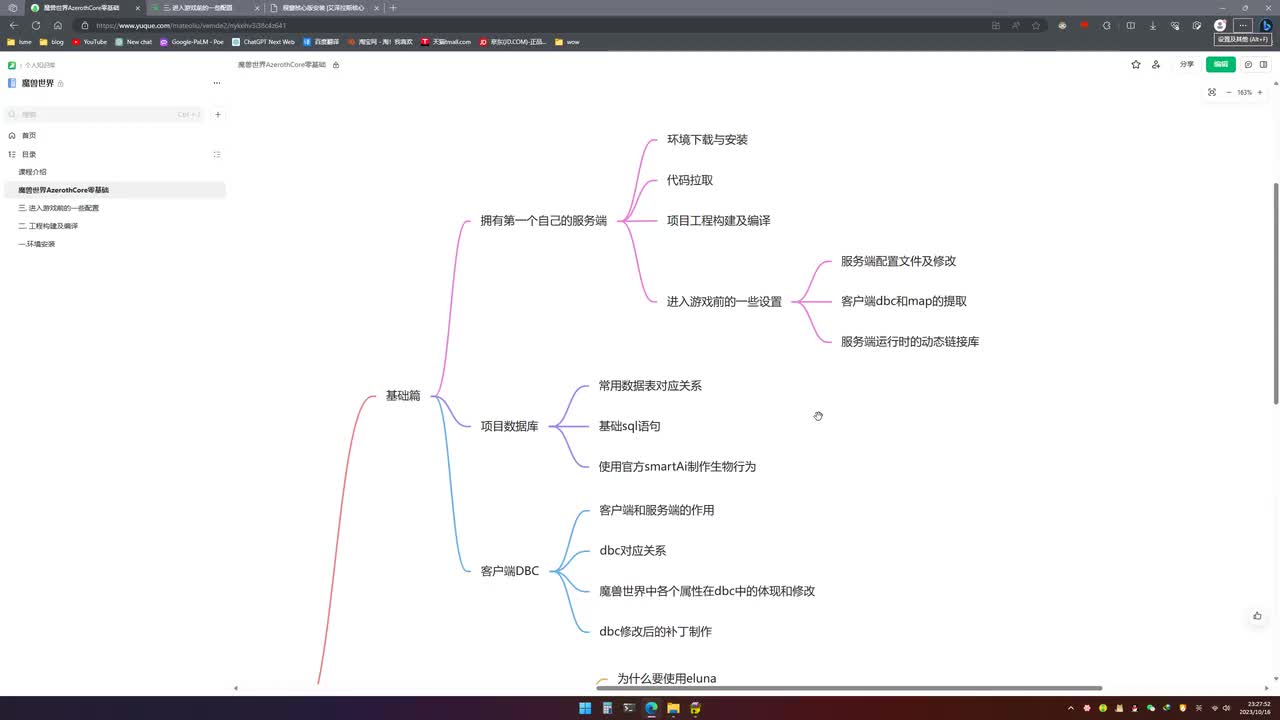Click the 魔兽世界 knowledge base title
The width and height of the screenshot is (1280, 720).
coord(38,83)
